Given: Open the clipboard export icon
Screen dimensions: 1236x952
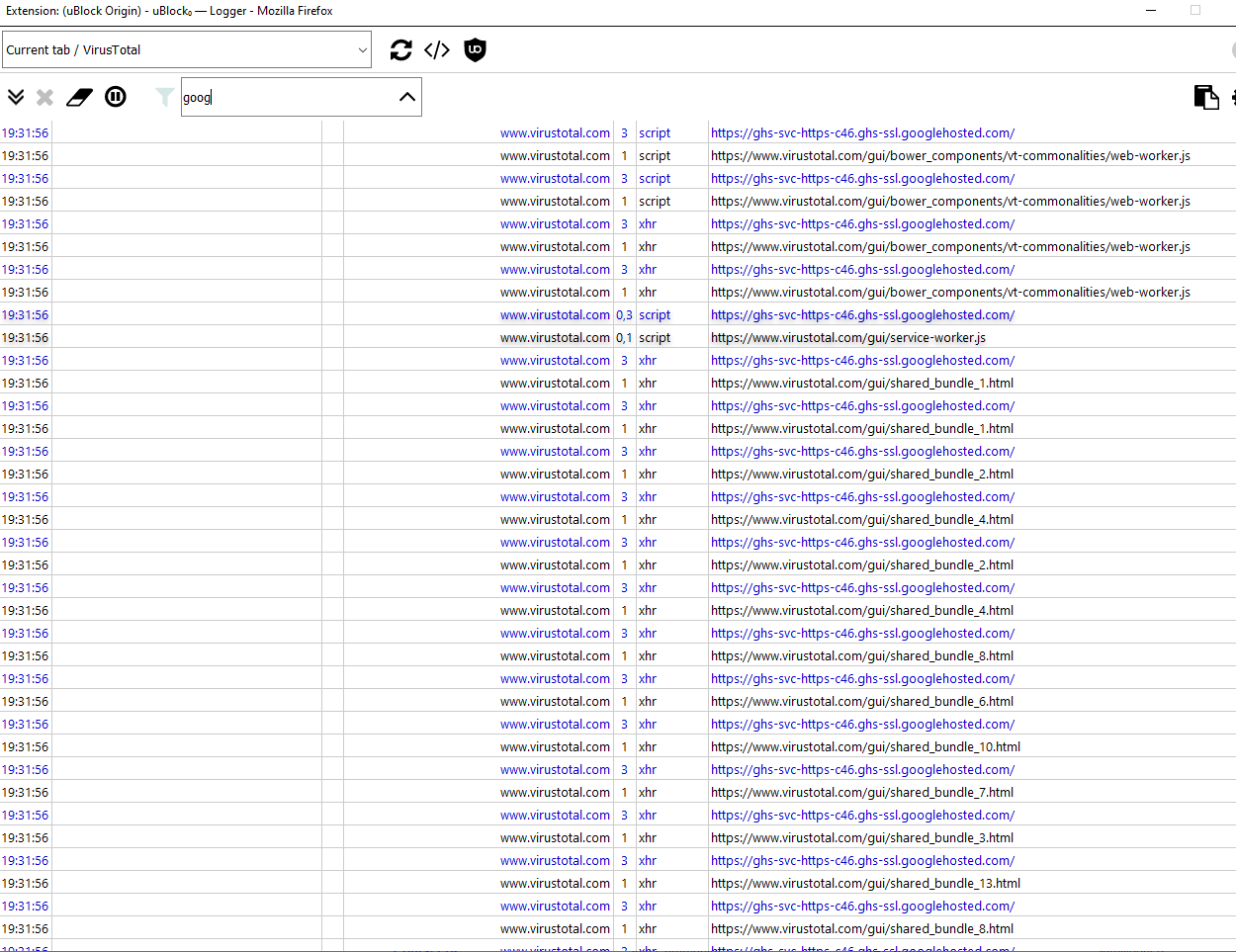Looking at the screenshot, I should coord(1205,97).
